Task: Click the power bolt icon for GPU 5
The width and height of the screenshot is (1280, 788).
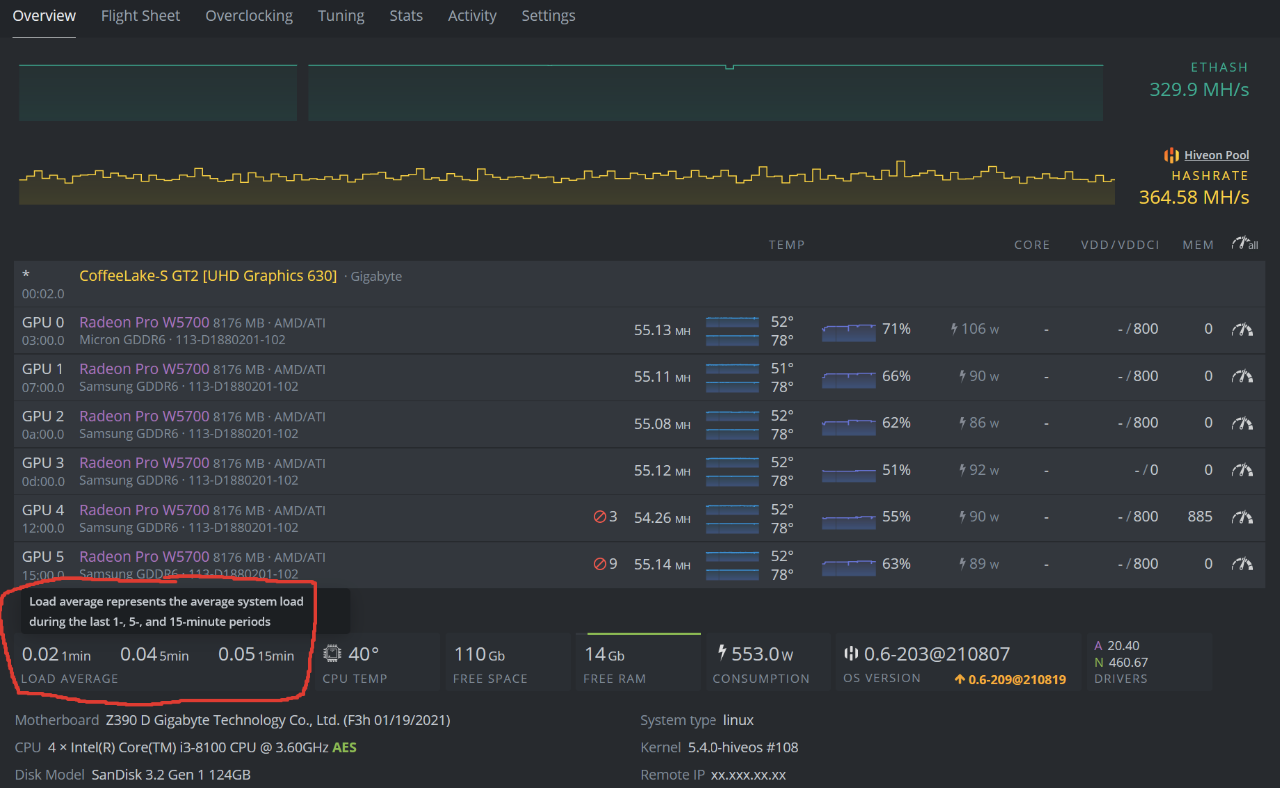Action: [x=963, y=564]
